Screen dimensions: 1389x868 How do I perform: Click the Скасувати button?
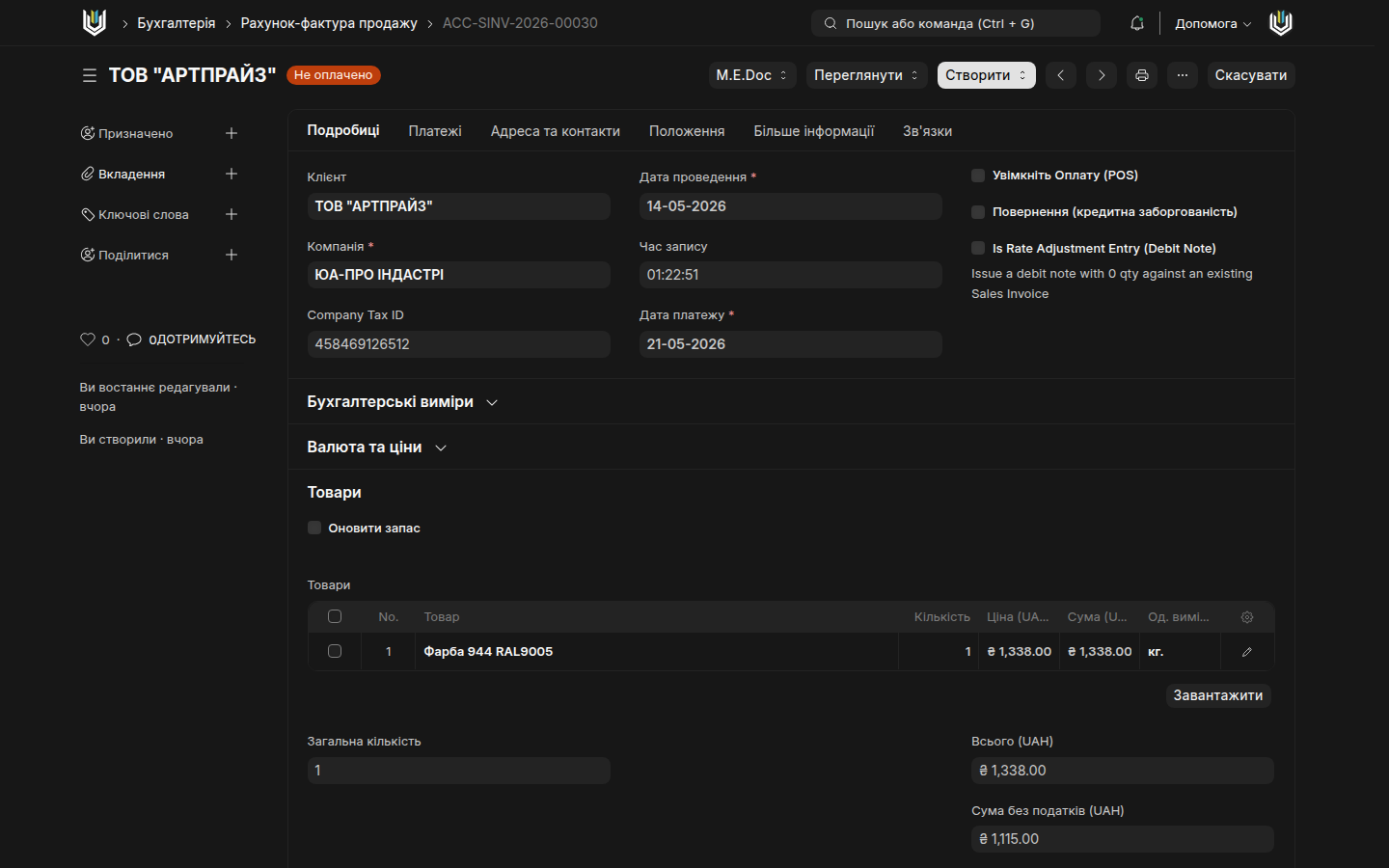(x=1250, y=75)
